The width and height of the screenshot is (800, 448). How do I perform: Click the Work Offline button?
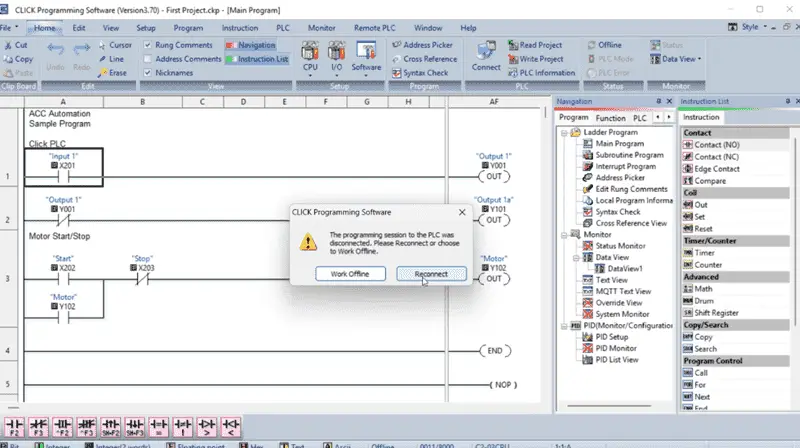[x=350, y=274]
